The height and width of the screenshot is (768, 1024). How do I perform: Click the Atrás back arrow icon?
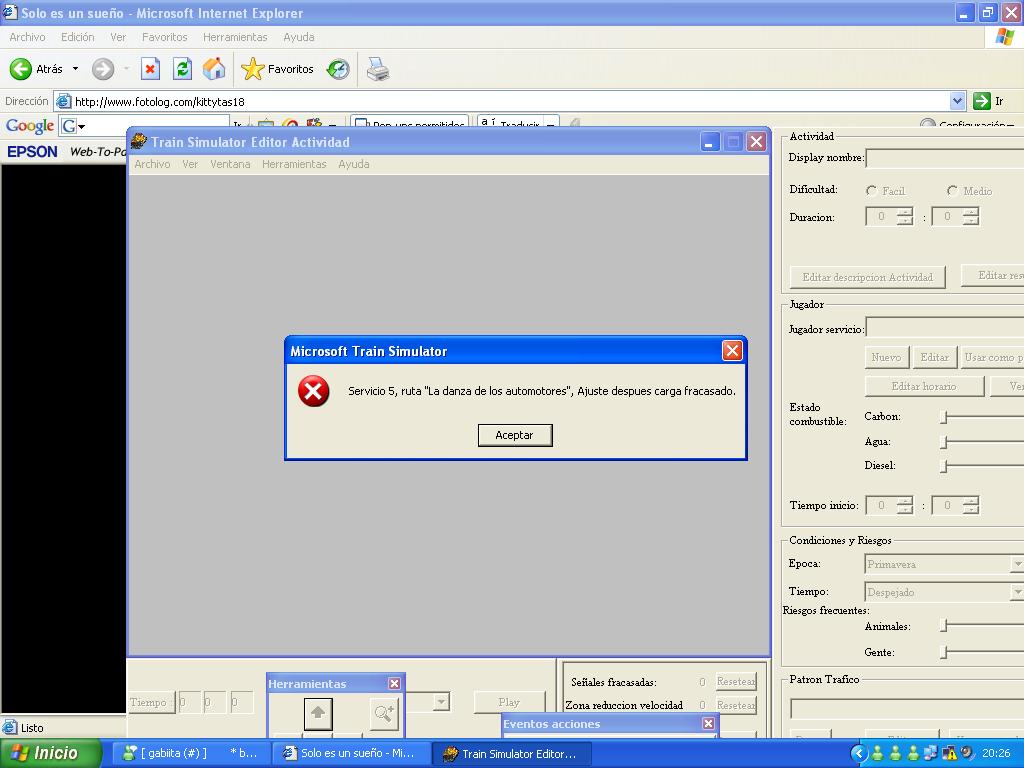(21, 69)
